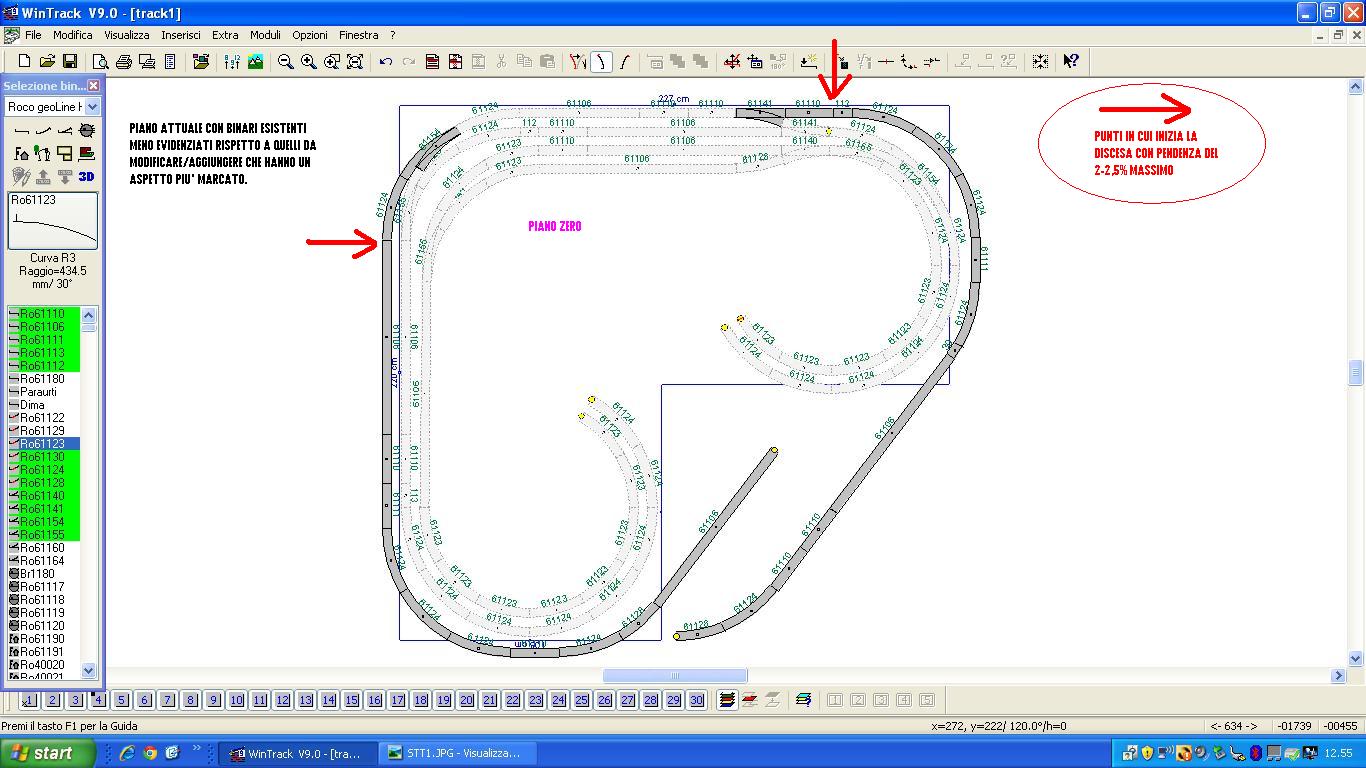1366x768 pixels.
Task: Switch to 3D view
Action: click(87, 177)
